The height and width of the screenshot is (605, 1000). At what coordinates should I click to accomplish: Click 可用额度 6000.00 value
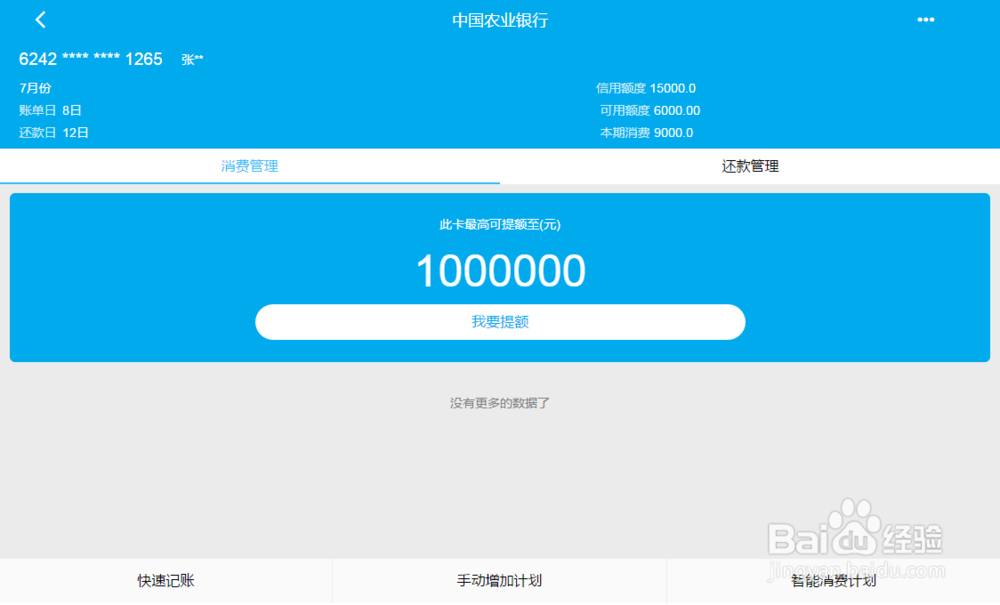tap(649, 110)
